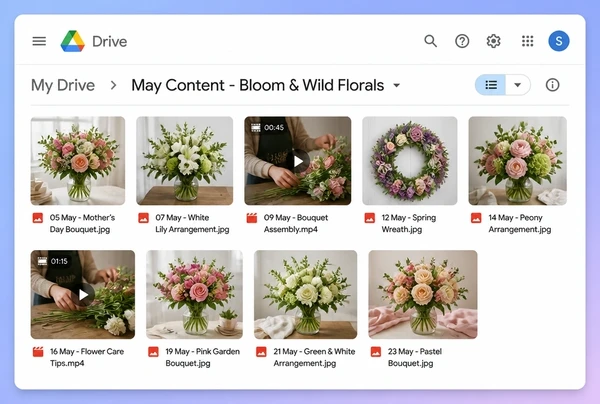Click the 00:45 duration badge
Viewport: 600px width, 404px height.
pos(267,127)
